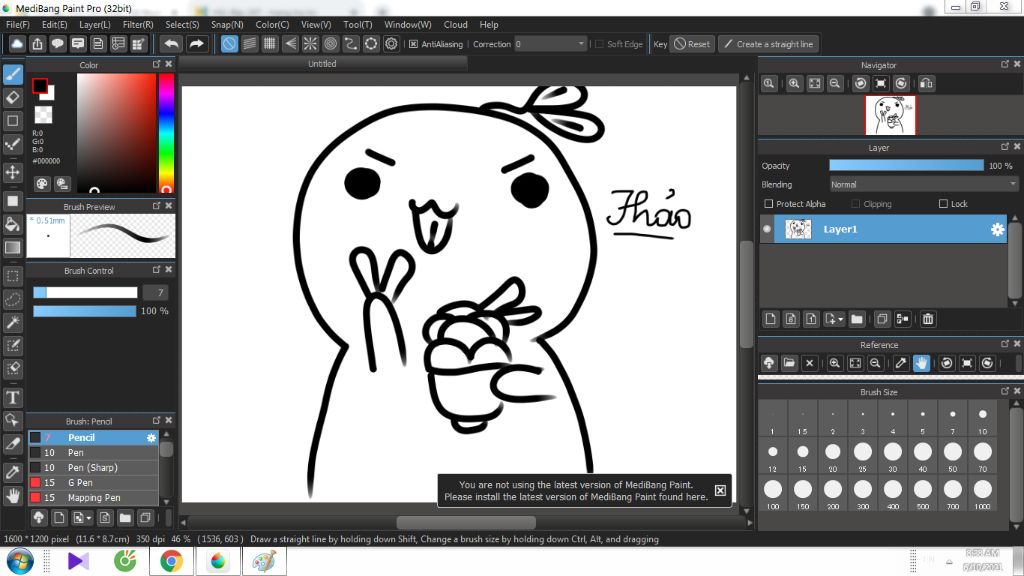This screenshot has height=576, width=1024.
Task: Click the Navigator canvas thumbnail
Action: pos(891,115)
